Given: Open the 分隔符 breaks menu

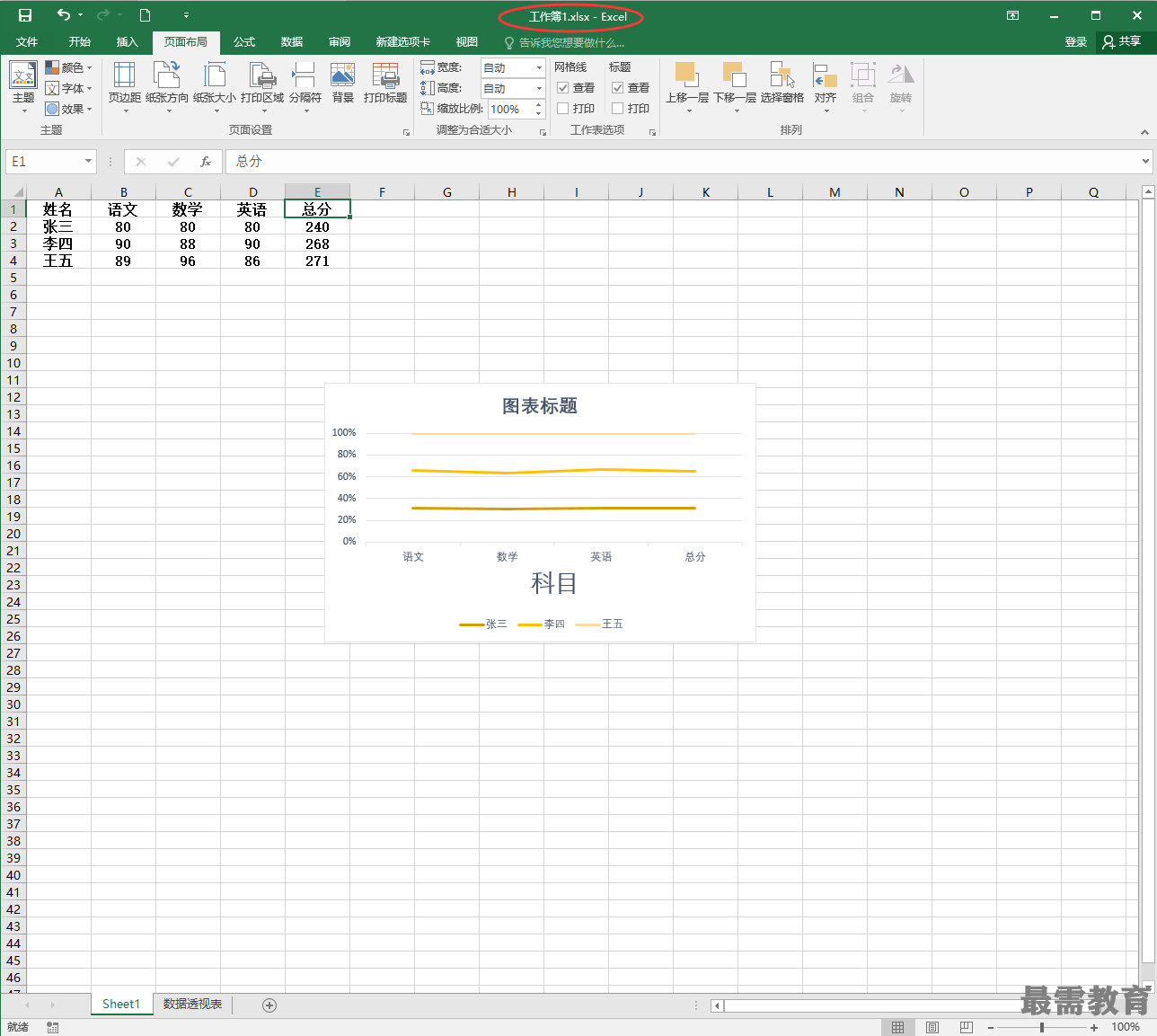Looking at the screenshot, I should click(305, 87).
